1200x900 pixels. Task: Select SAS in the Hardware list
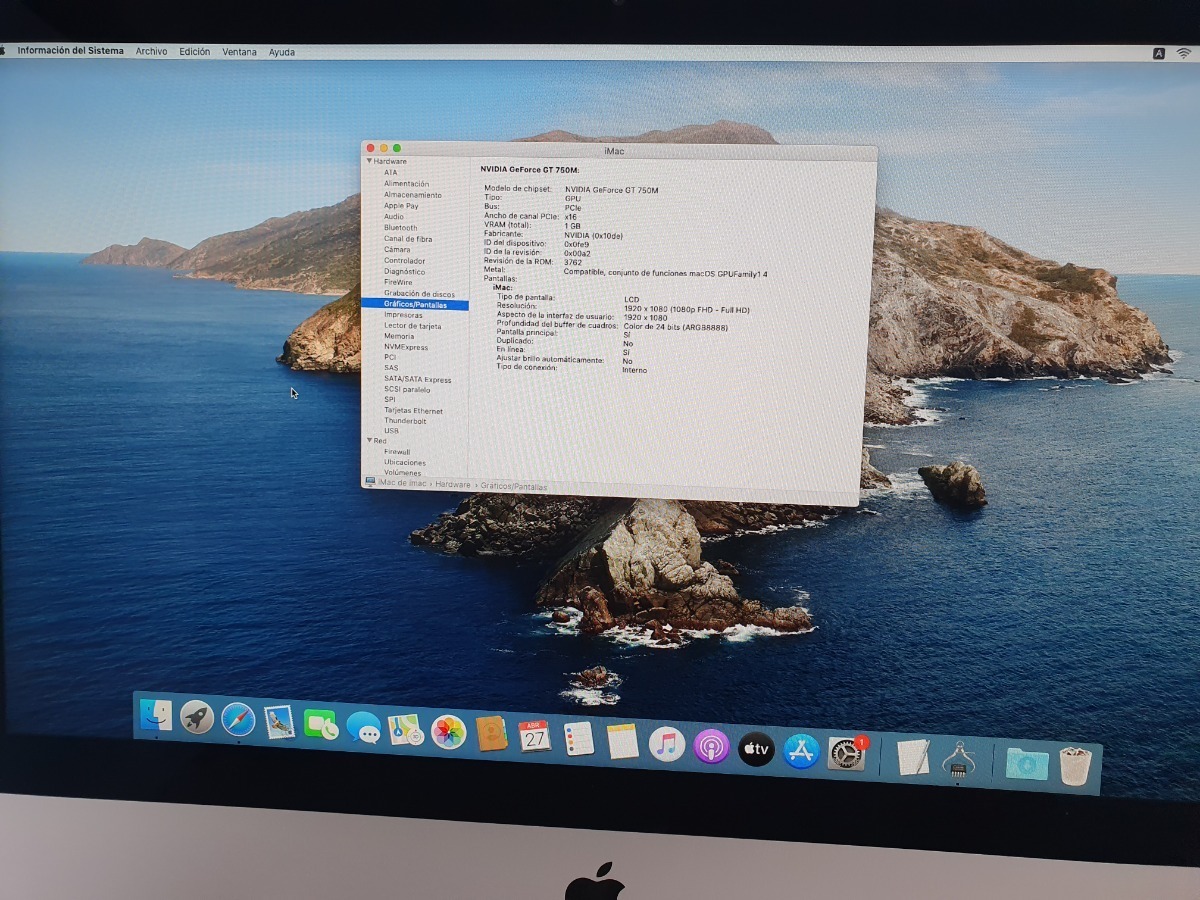391,368
